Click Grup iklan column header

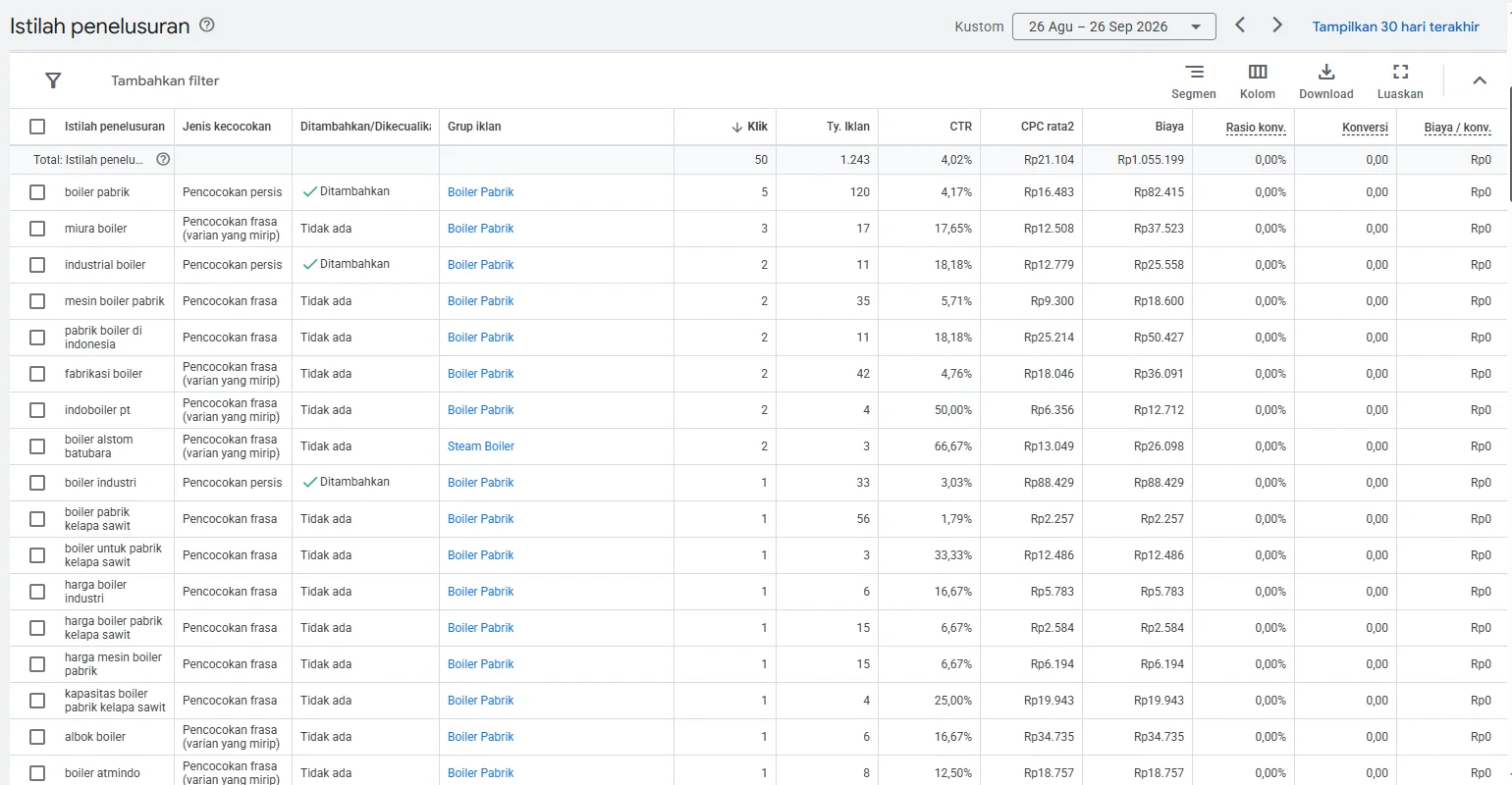pos(474,127)
